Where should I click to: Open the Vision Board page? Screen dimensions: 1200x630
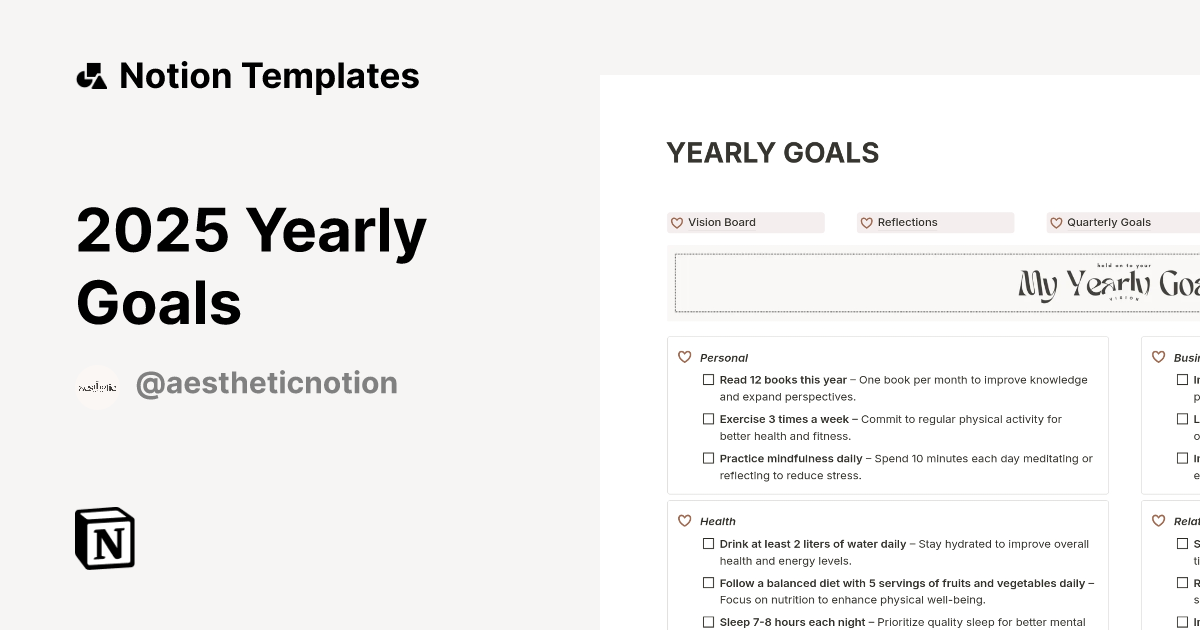click(722, 223)
